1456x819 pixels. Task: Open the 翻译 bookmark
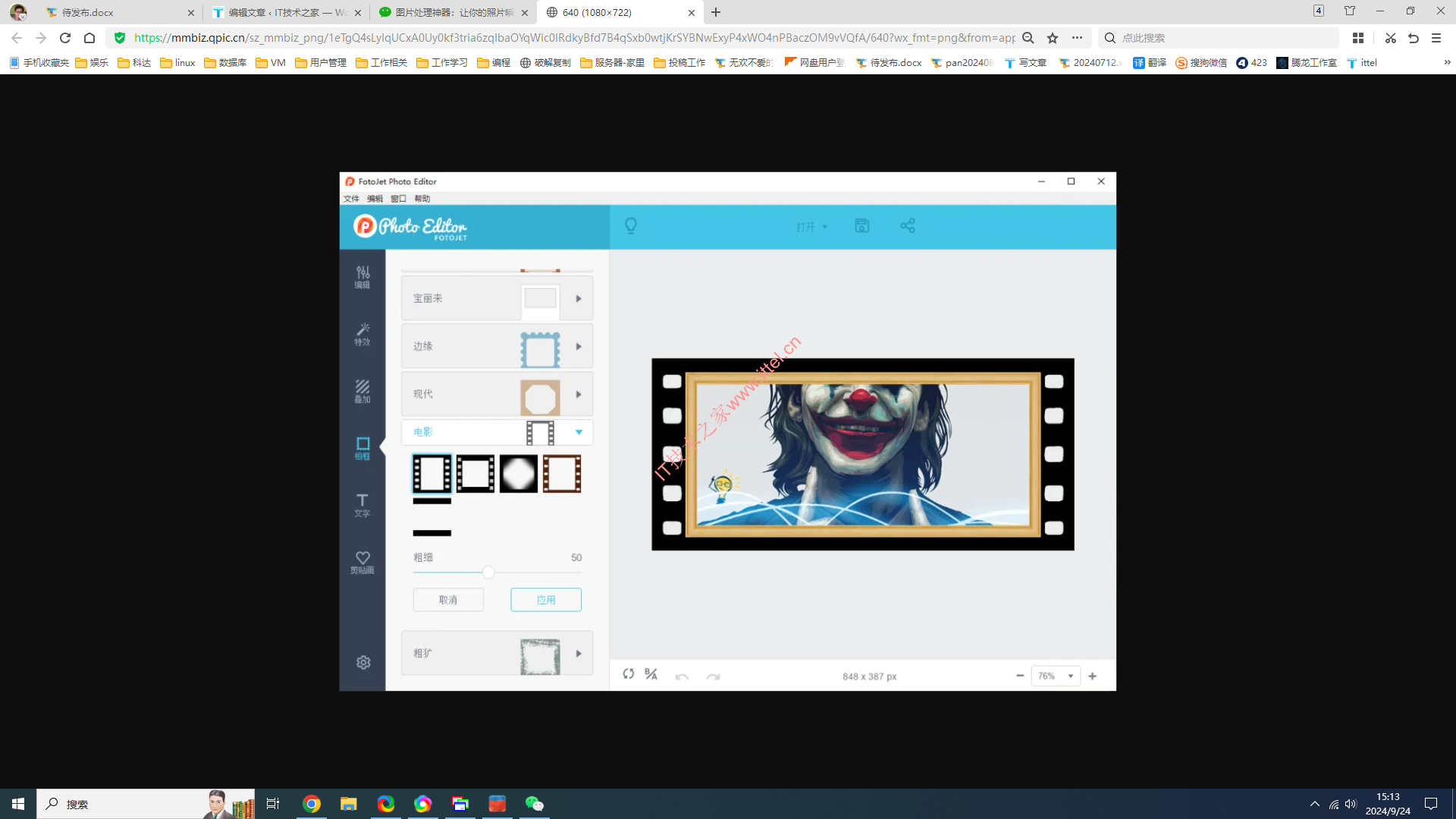click(1150, 63)
